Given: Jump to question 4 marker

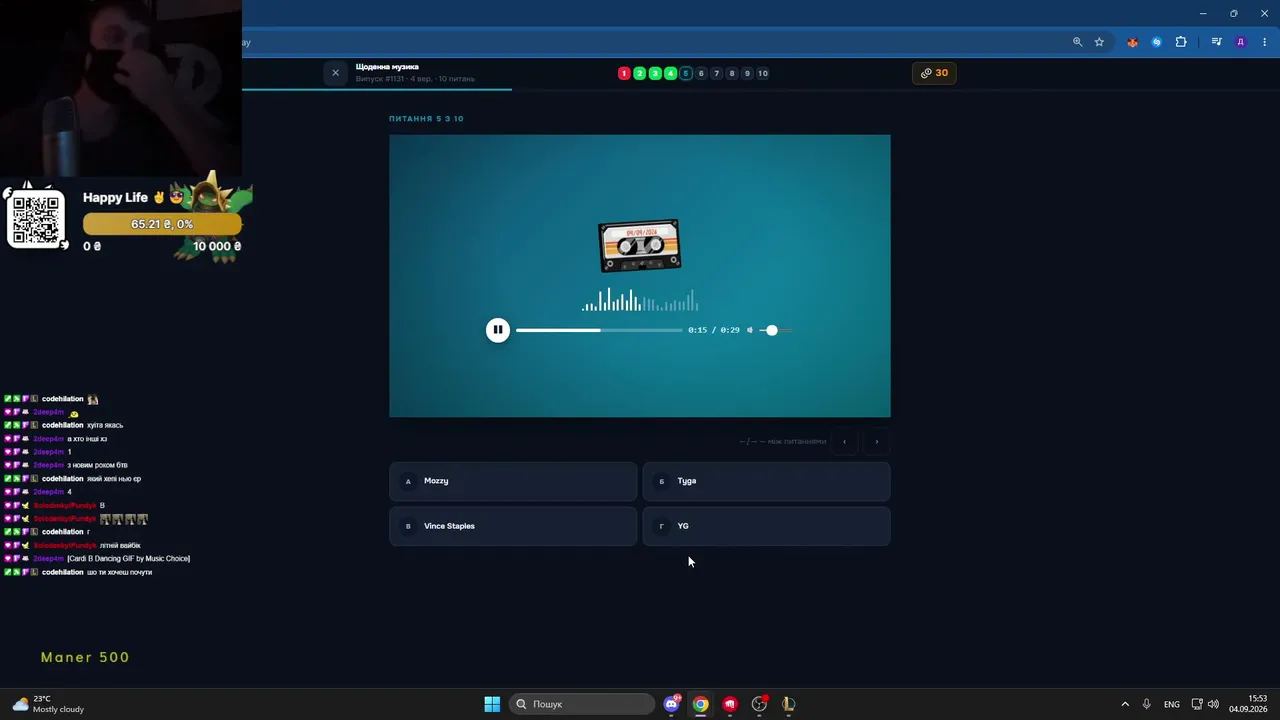Looking at the screenshot, I should (x=670, y=73).
